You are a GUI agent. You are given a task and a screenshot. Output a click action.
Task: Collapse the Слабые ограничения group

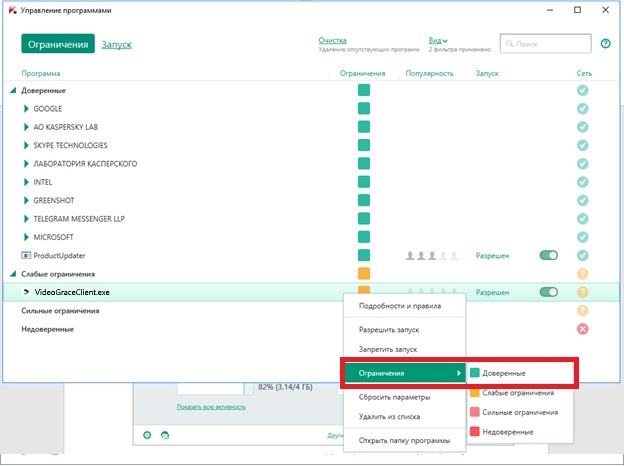point(13,274)
